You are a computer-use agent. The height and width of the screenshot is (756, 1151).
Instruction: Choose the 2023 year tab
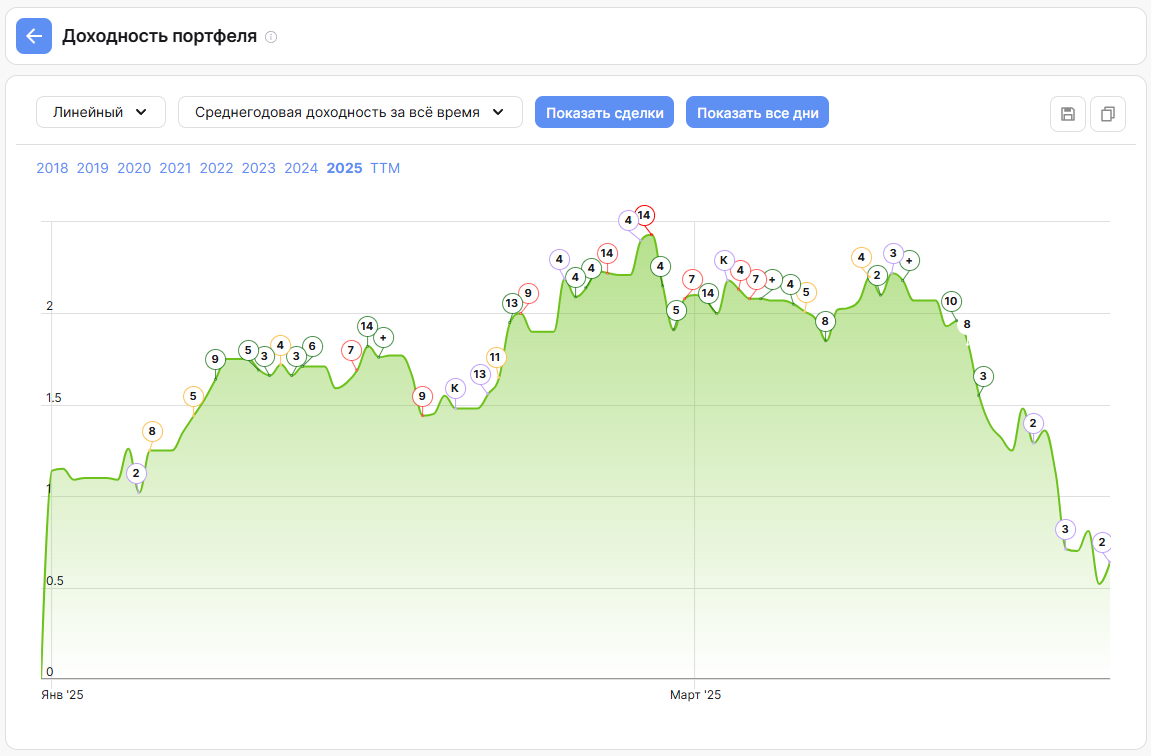pyautogui.click(x=258, y=168)
